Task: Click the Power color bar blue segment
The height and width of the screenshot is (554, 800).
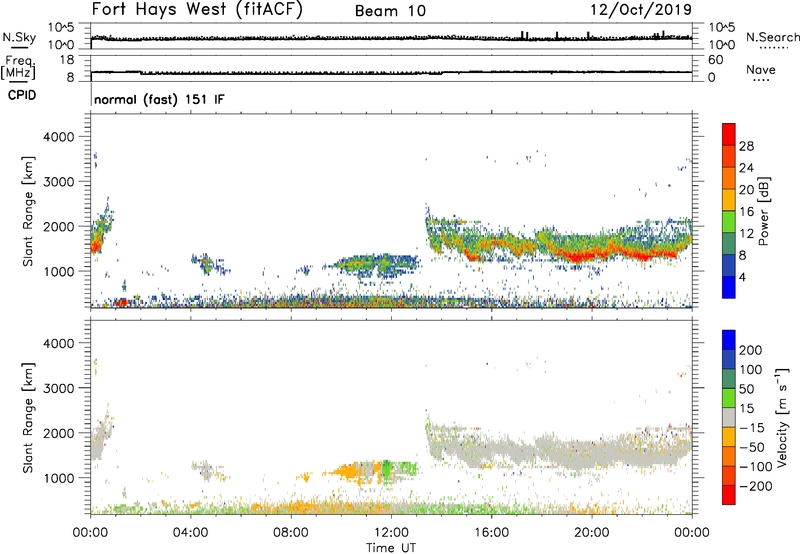Action: [729, 287]
